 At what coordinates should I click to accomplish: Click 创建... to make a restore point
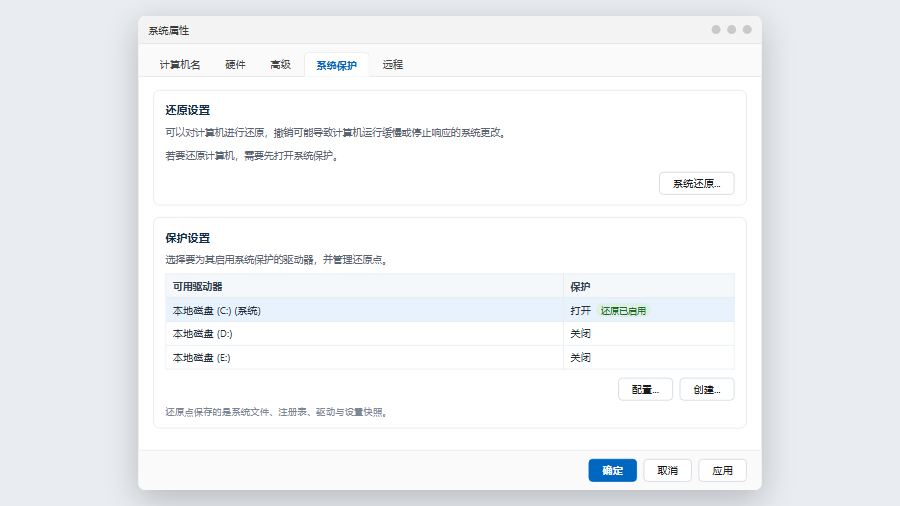tap(707, 390)
